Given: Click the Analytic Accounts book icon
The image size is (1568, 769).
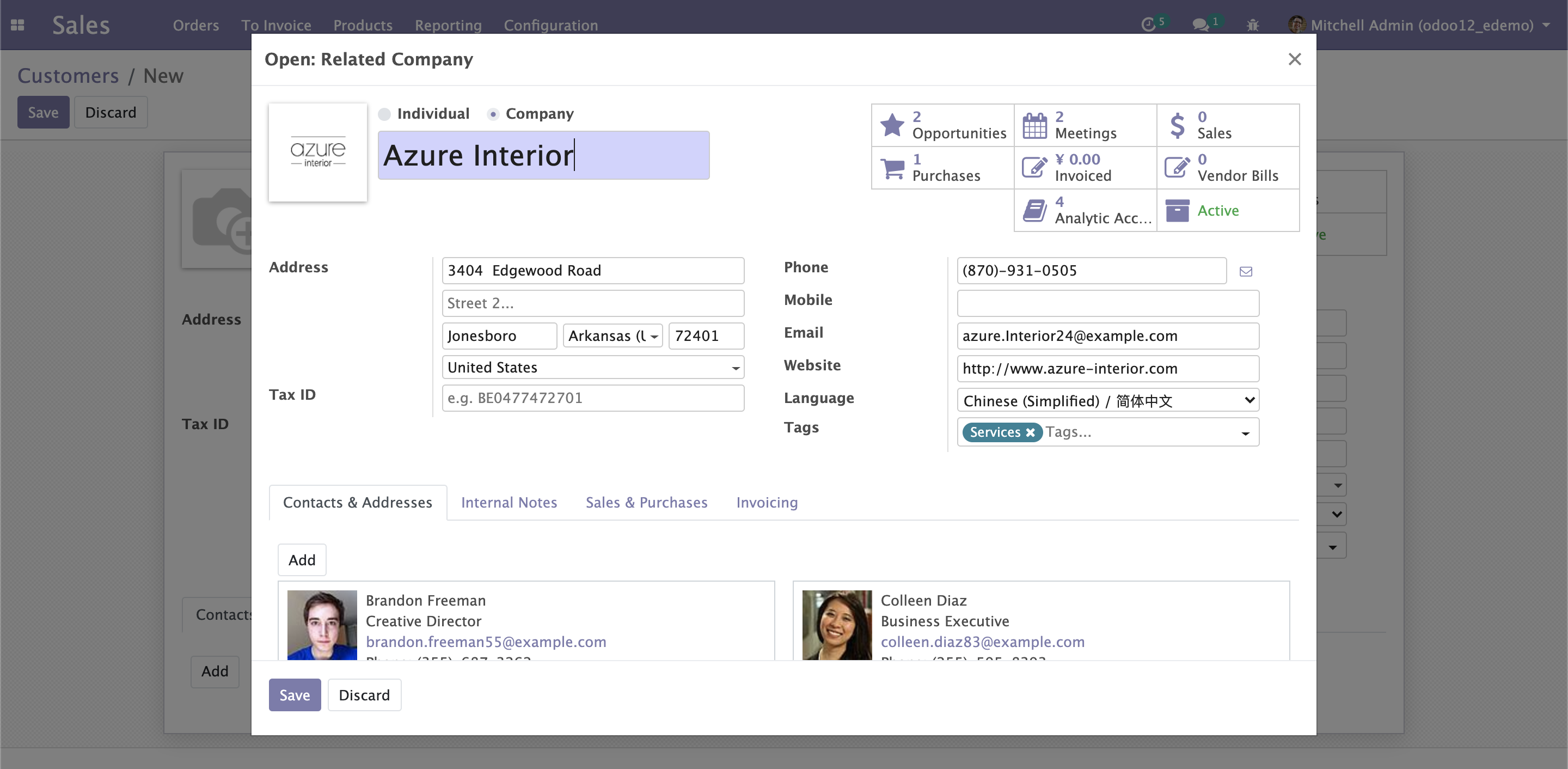Looking at the screenshot, I should click(x=1035, y=210).
